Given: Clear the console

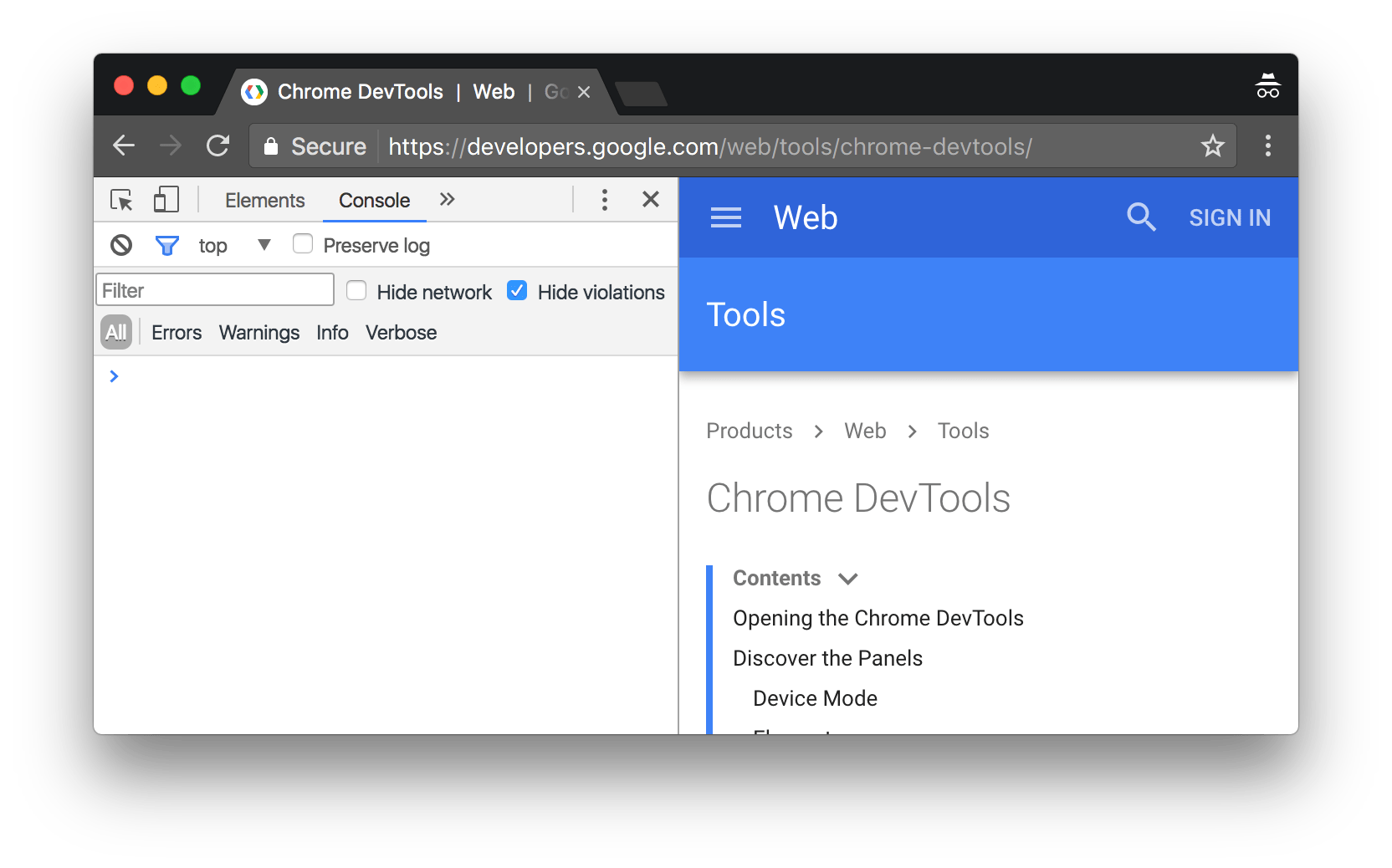Looking at the screenshot, I should click(121, 245).
